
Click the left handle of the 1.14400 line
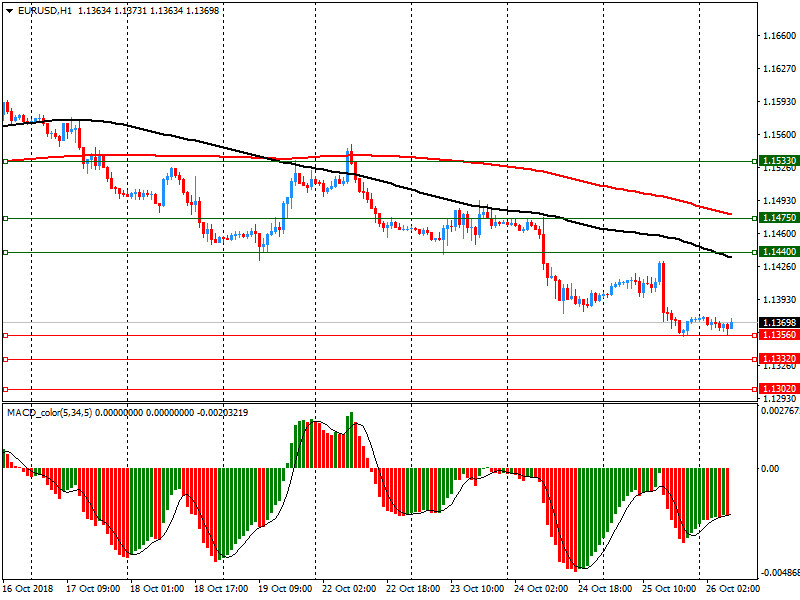6,252
